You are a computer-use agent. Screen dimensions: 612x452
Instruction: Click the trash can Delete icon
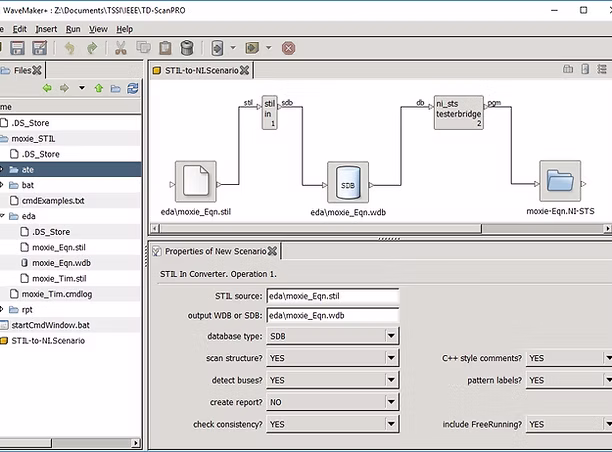(187, 48)
